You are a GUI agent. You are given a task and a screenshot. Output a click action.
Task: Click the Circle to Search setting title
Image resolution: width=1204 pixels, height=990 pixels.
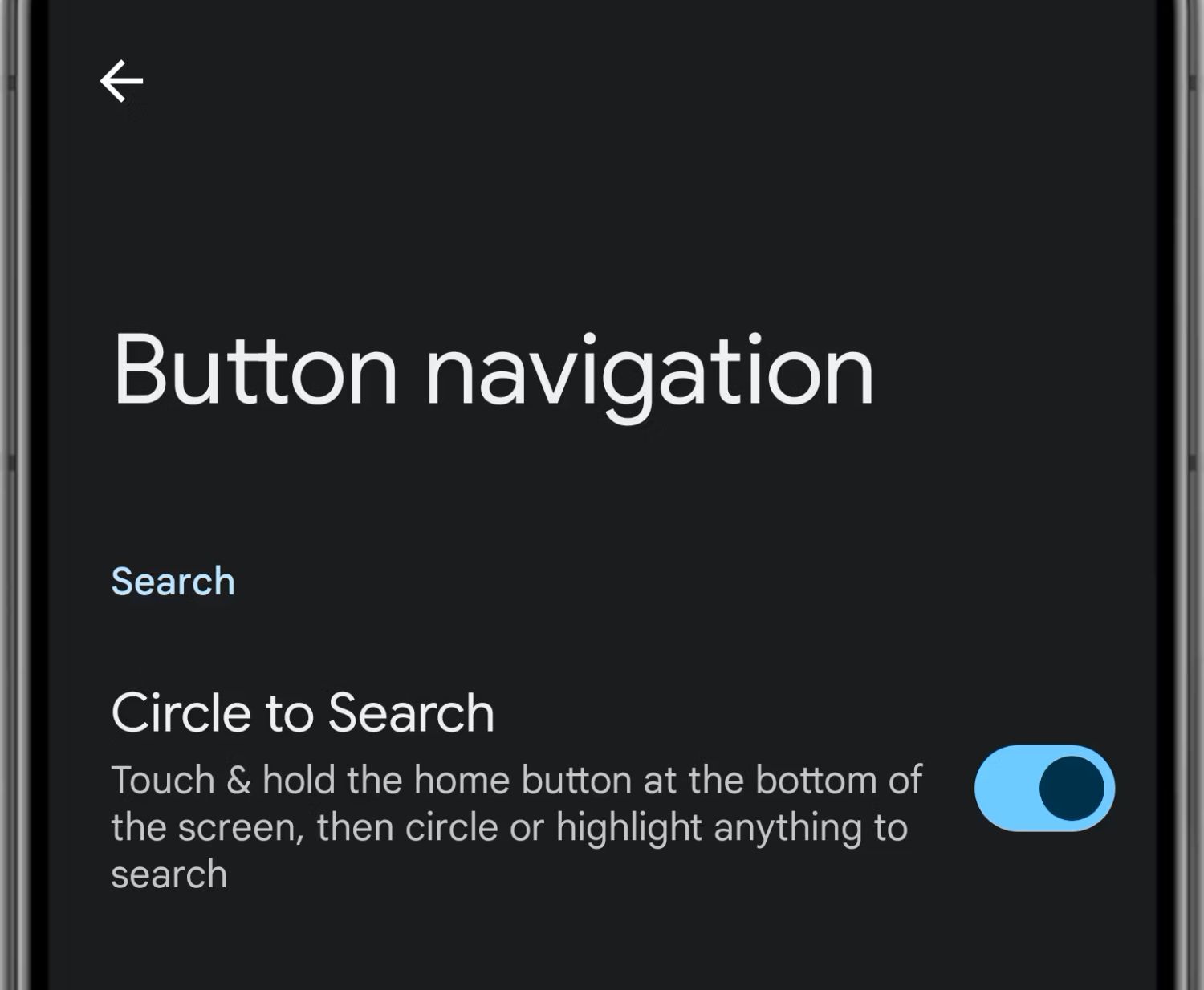(x=302, y=712)
